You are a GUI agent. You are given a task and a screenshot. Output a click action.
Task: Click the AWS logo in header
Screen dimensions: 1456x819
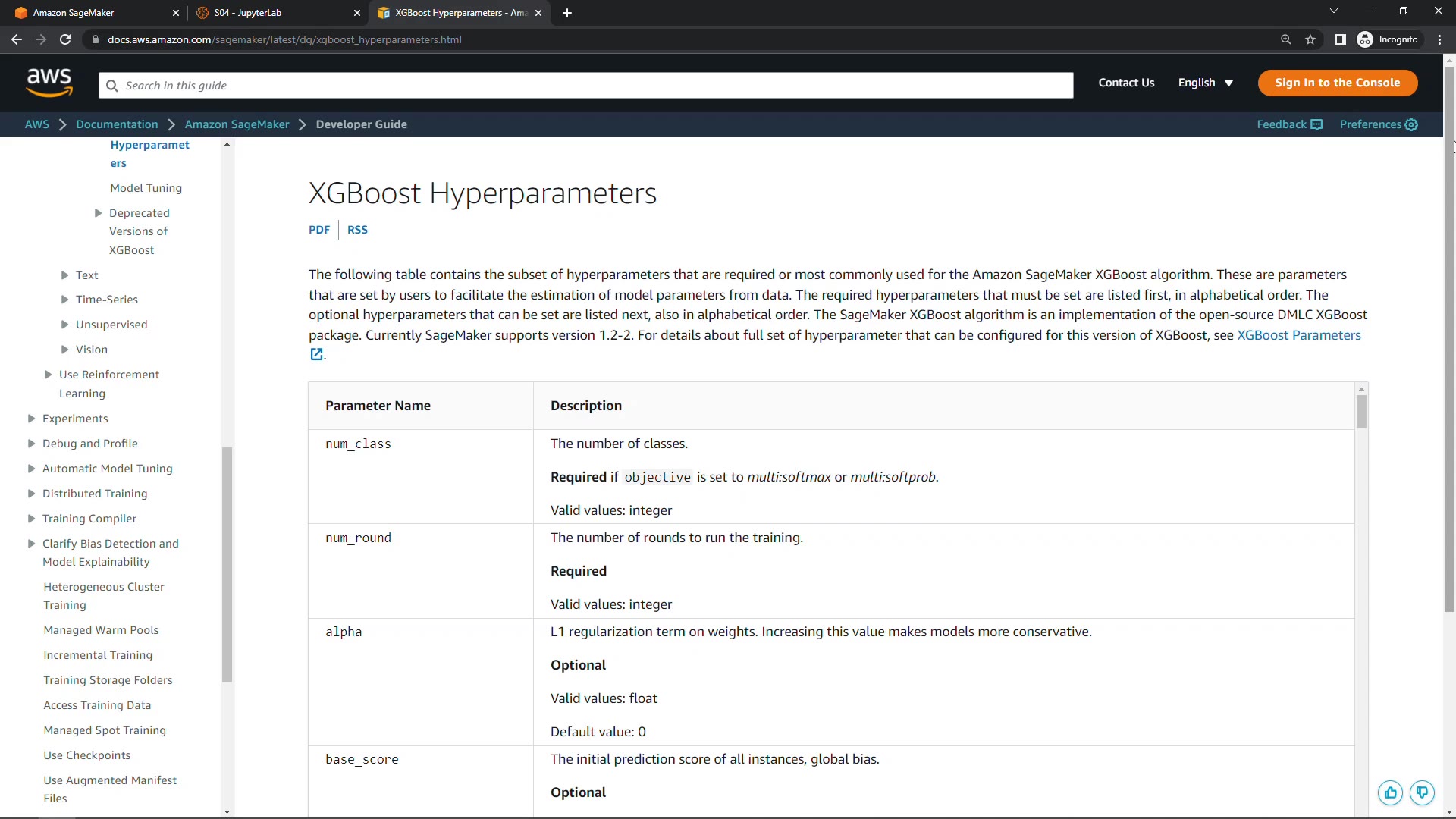point(49,83)
